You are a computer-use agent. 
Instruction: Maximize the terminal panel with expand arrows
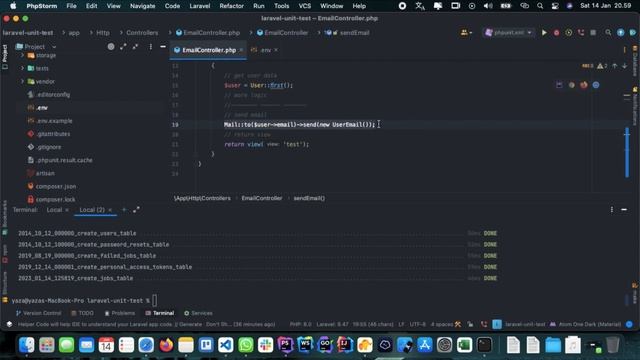click(x=136, y=210)
